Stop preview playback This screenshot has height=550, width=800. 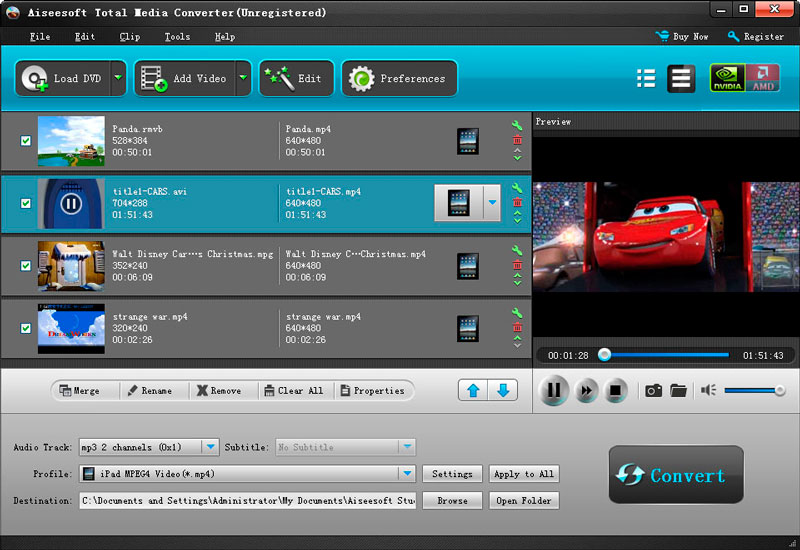(616, 390)
